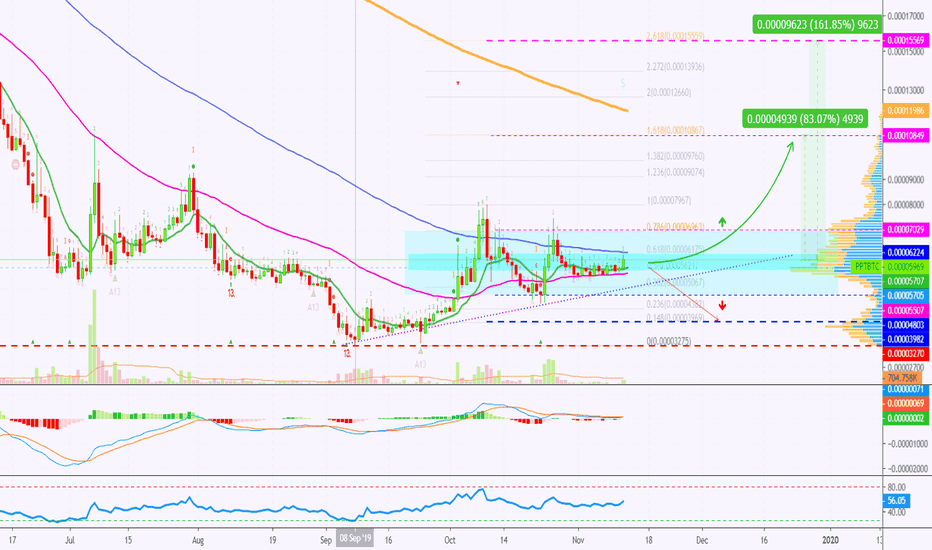
Task: Click the green upward arrow marker
Action: click(x=722, y=222)
